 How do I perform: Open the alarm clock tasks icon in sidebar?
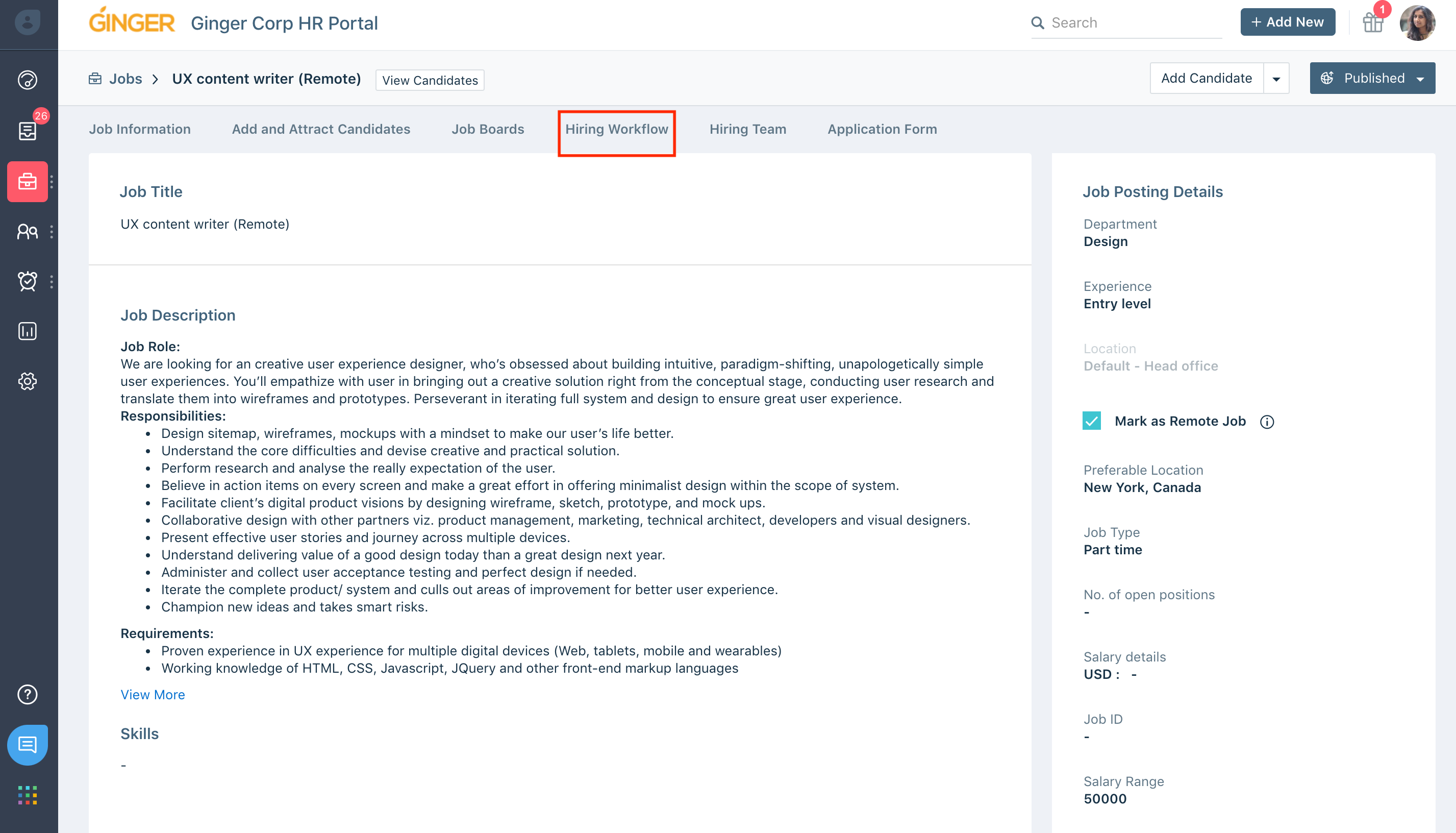[28, 281]
